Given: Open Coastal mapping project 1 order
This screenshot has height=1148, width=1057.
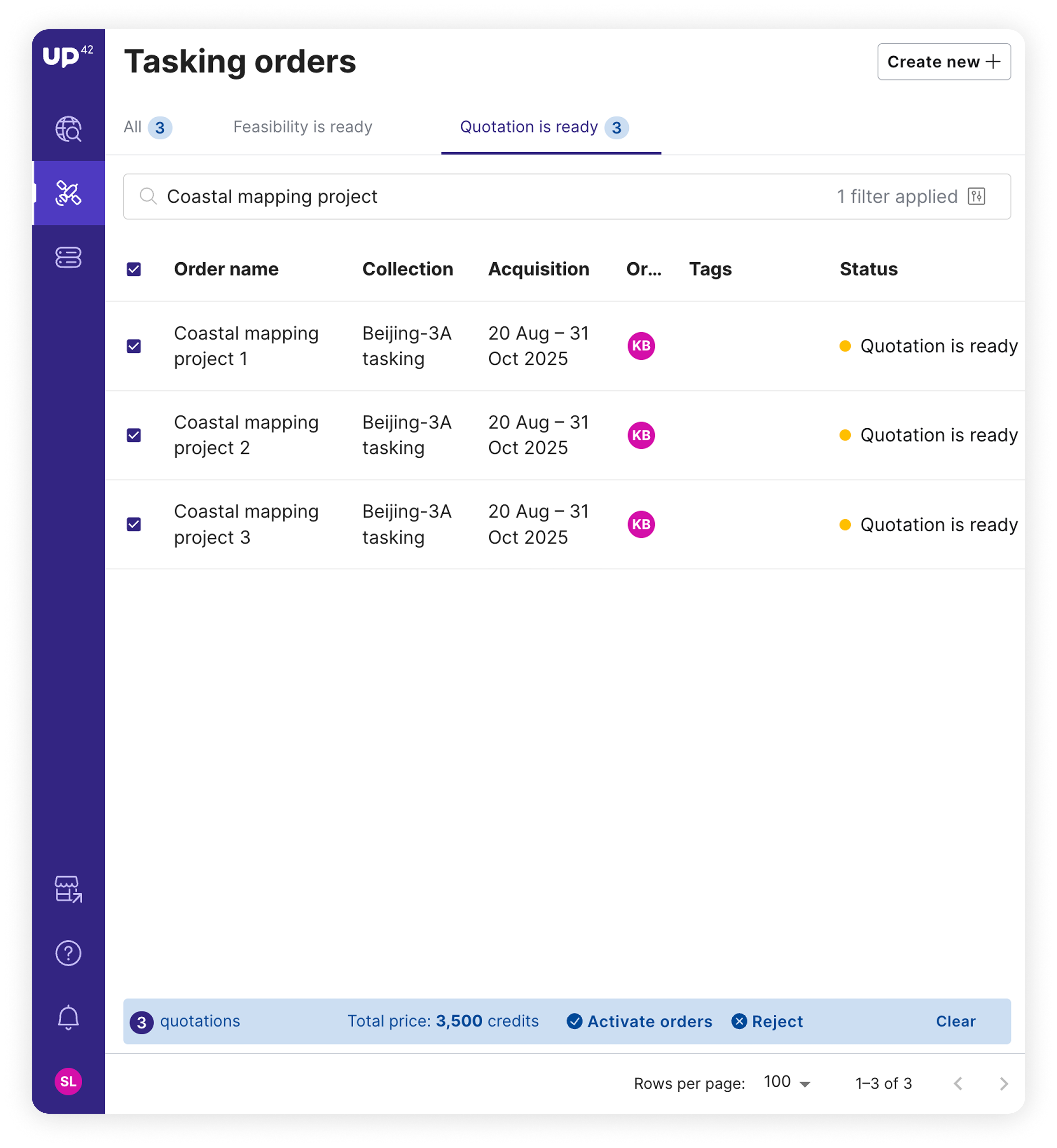Looking at the screenshot, I should [246, 345].
